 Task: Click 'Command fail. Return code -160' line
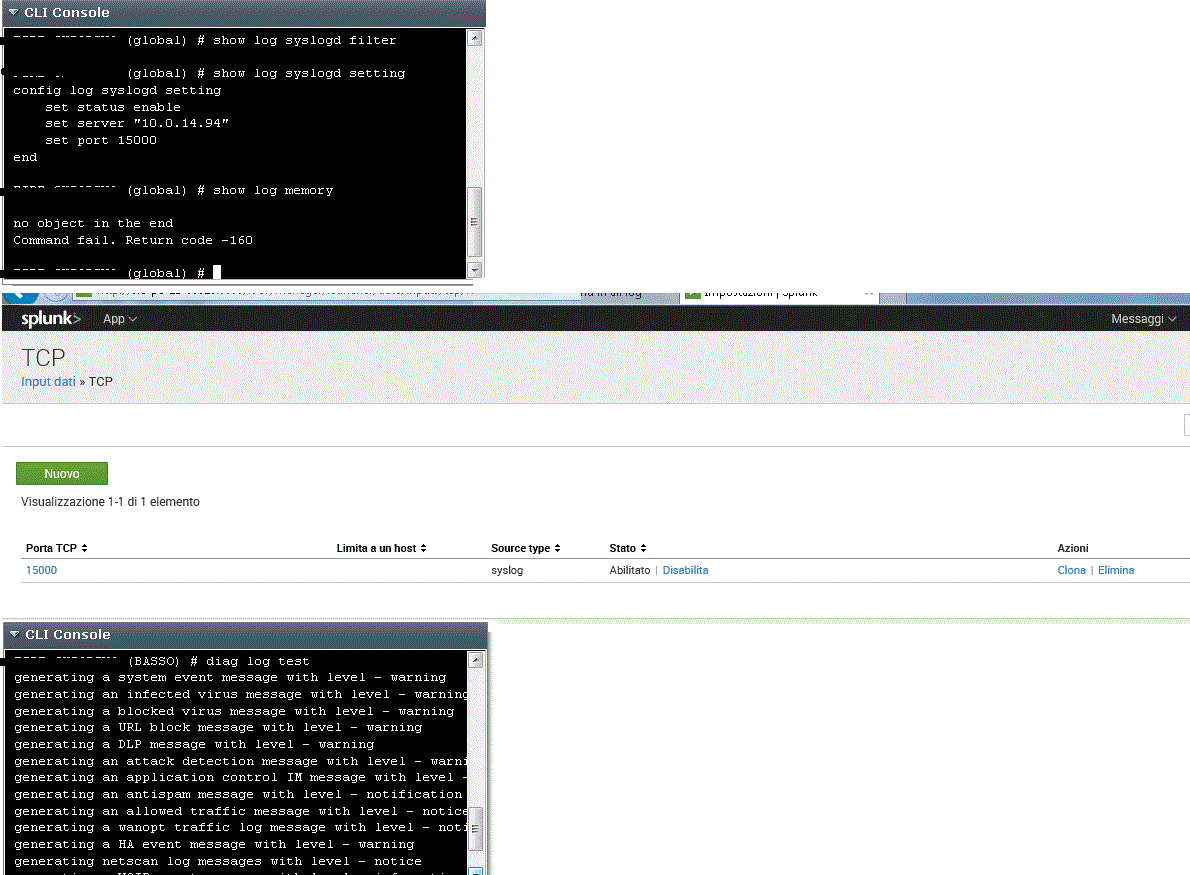click(133, 240)
